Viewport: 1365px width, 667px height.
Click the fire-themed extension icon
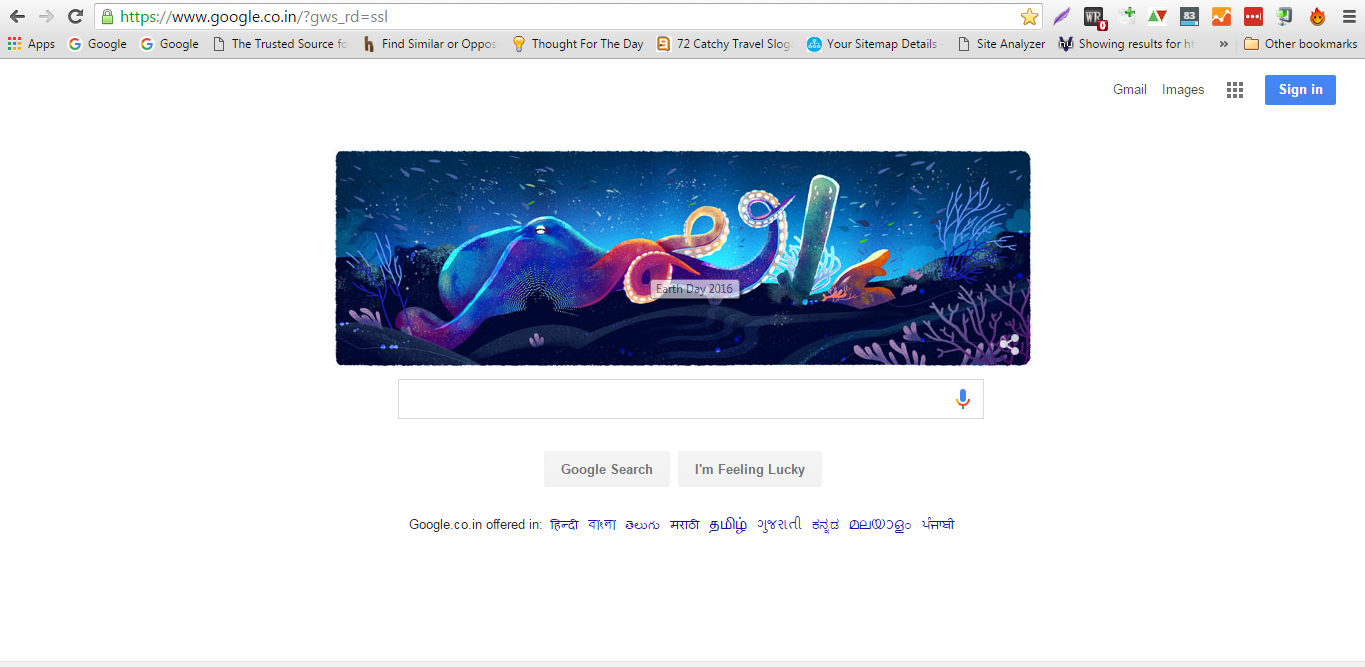[1317, 16]
